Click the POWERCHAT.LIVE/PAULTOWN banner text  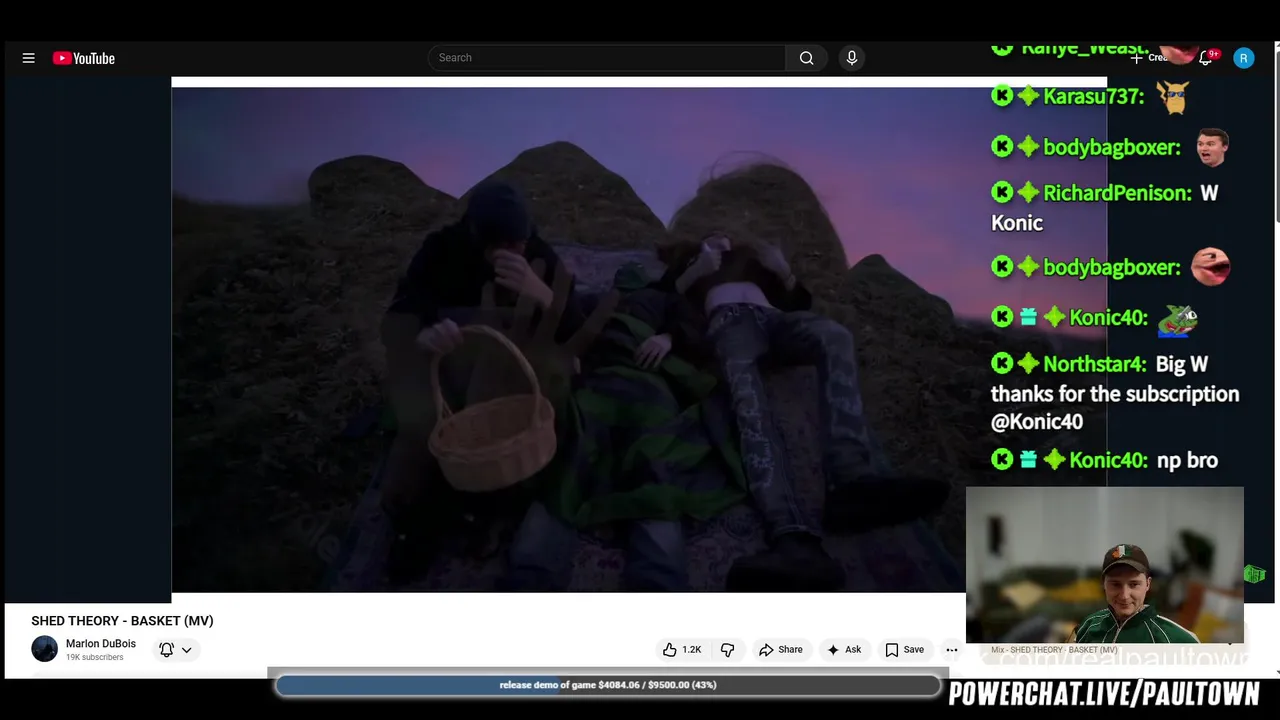click(1104, 694)
